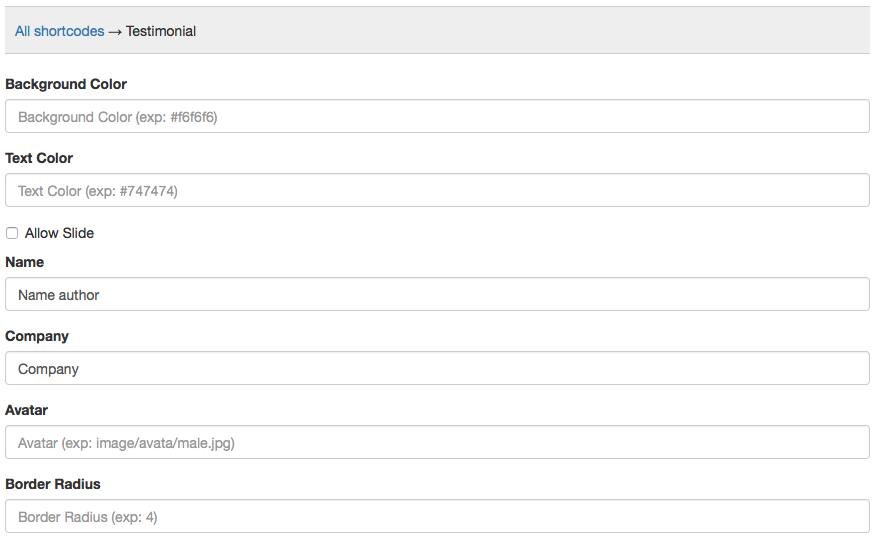Click the breadcrumb arrow separator
This screenshot has height=551, width=877.
click(x=115, y=31)
